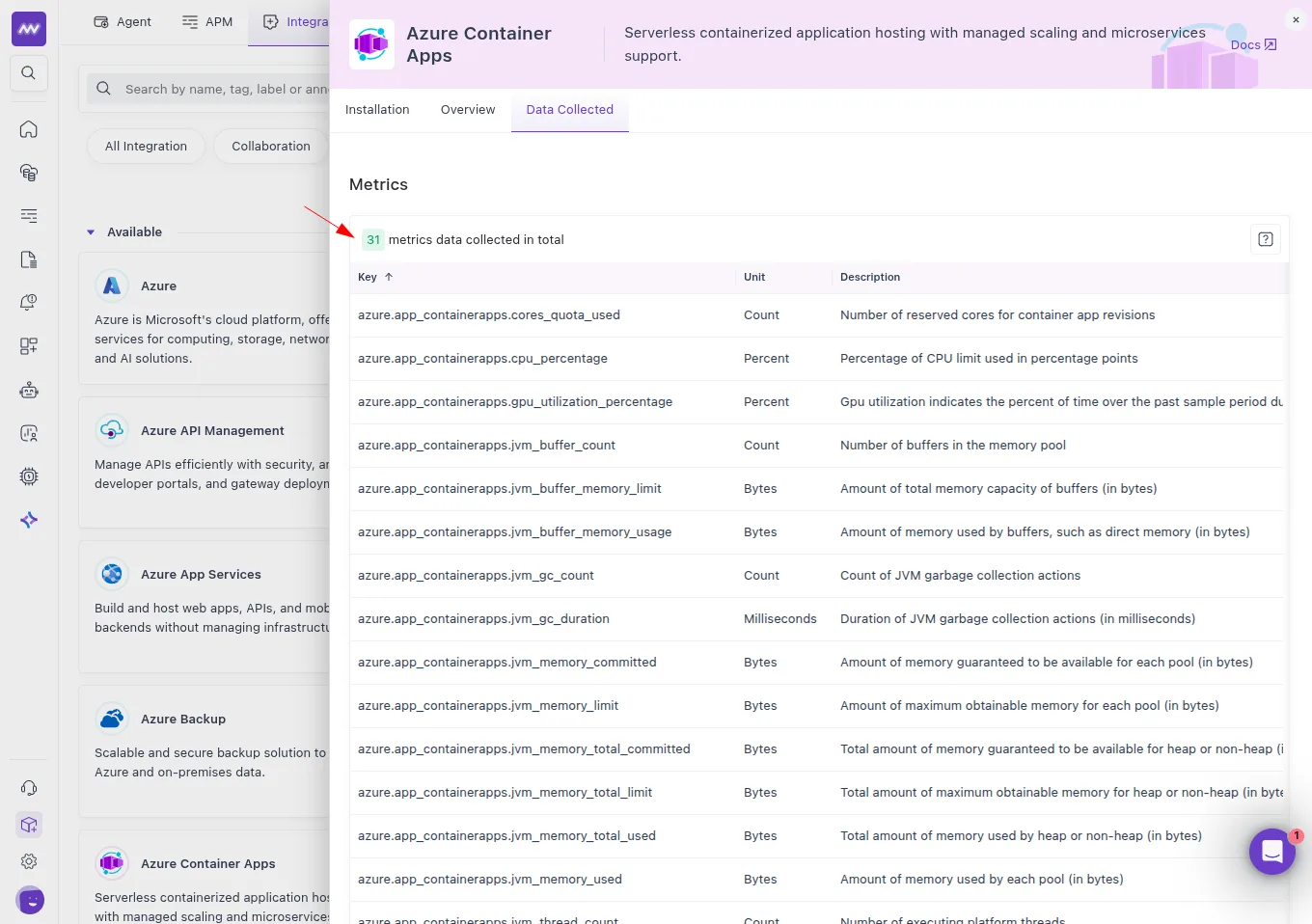Click the help icon beside metrics total
1312x924 pixels.
(1266, 239)
